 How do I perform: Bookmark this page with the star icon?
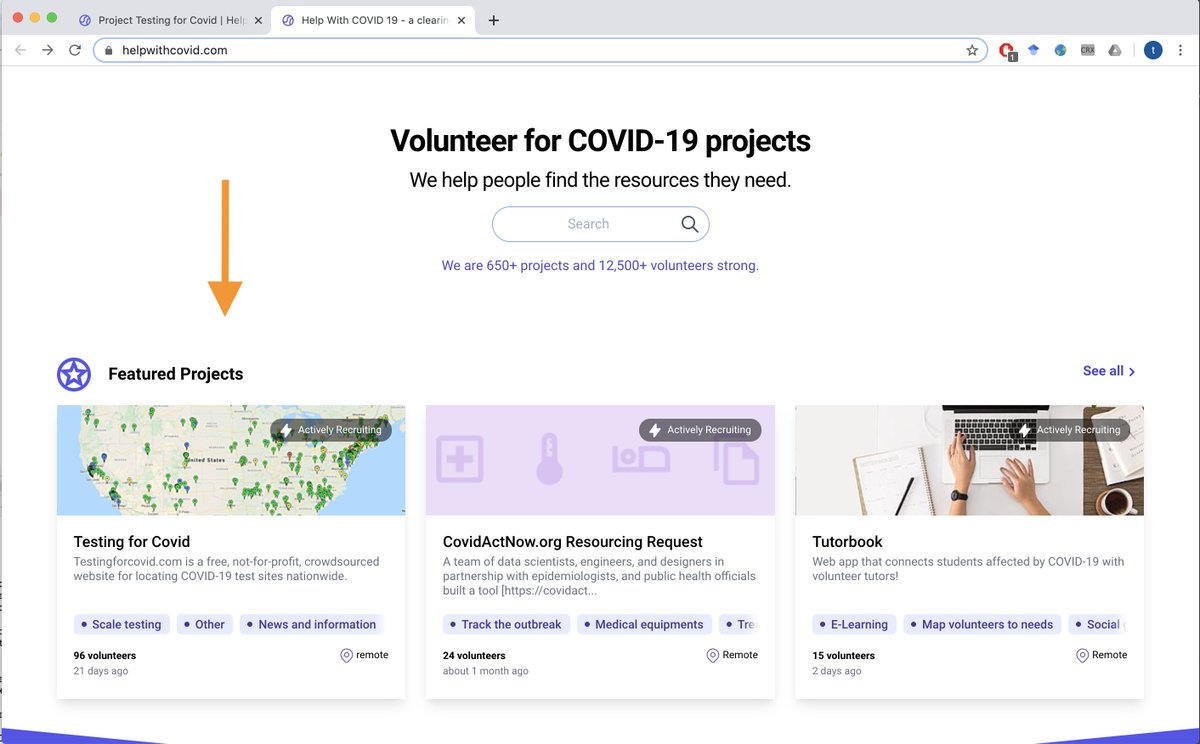[x=972, y=50]
